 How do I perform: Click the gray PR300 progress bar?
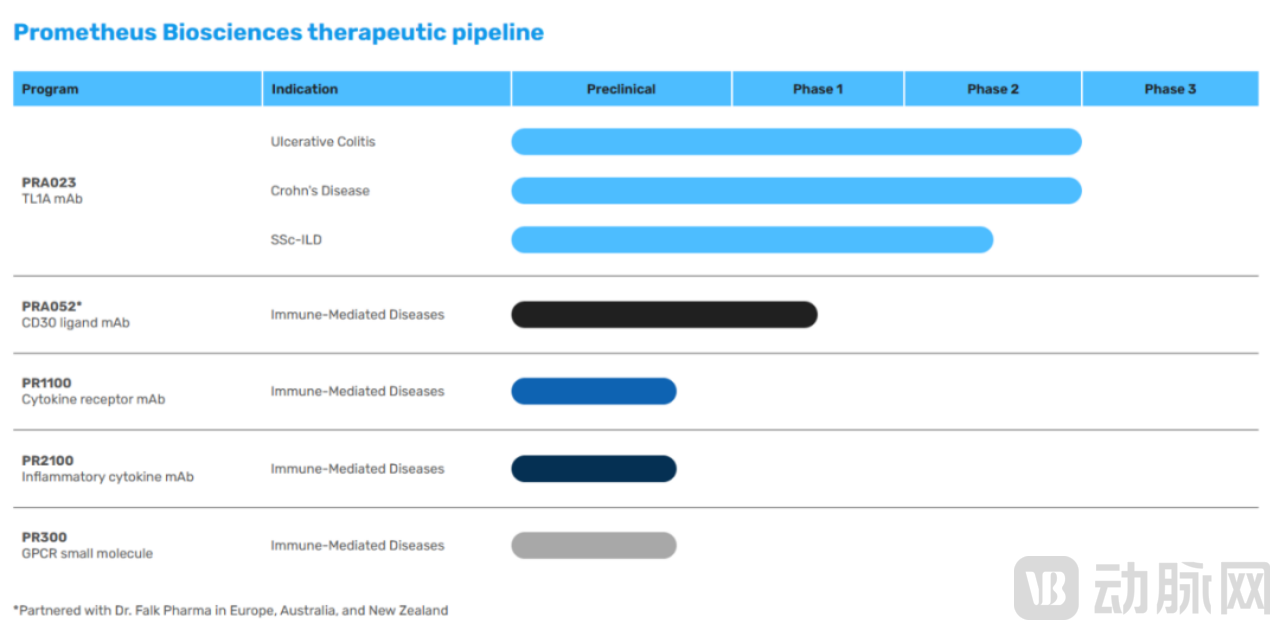click(594, 546)
